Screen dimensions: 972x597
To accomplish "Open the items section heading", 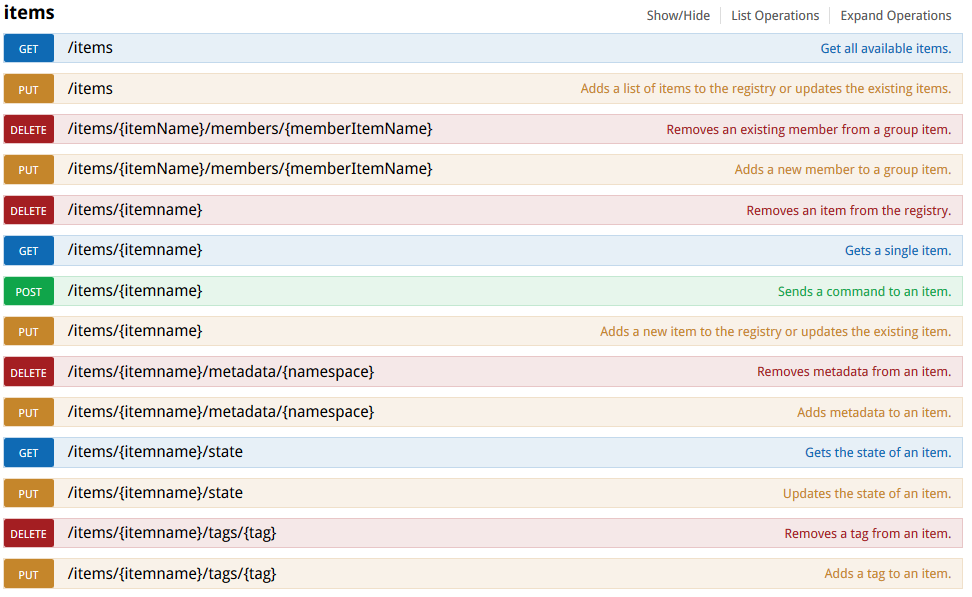I will pos(29,14).
